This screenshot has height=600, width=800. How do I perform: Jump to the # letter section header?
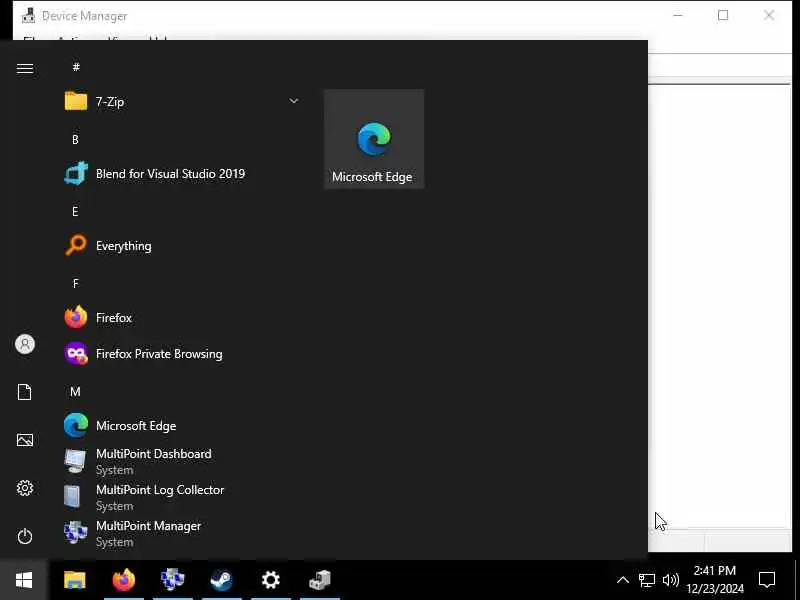[76, 67]
